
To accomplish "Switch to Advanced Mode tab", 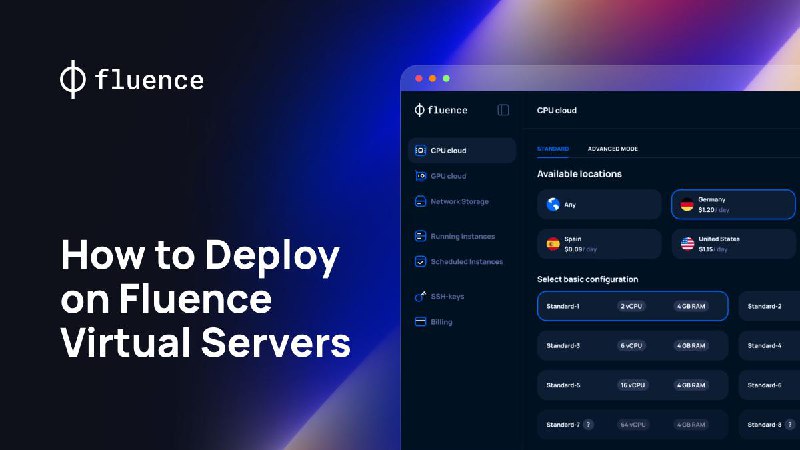I will tap(613, 149).
